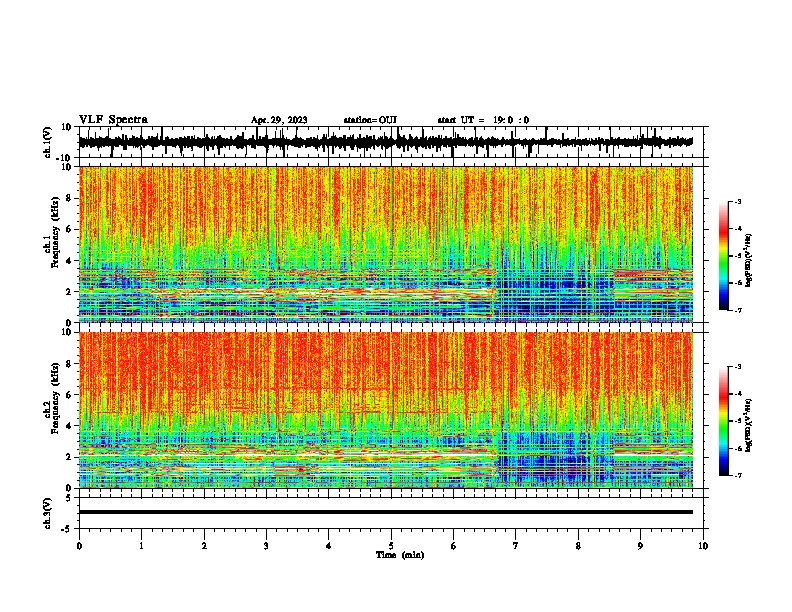The height and width of the screenshot is (612, 792).
Task: Click the "4" kHz tick of ch.2 spectrogram
Action: tap(69, 426)
